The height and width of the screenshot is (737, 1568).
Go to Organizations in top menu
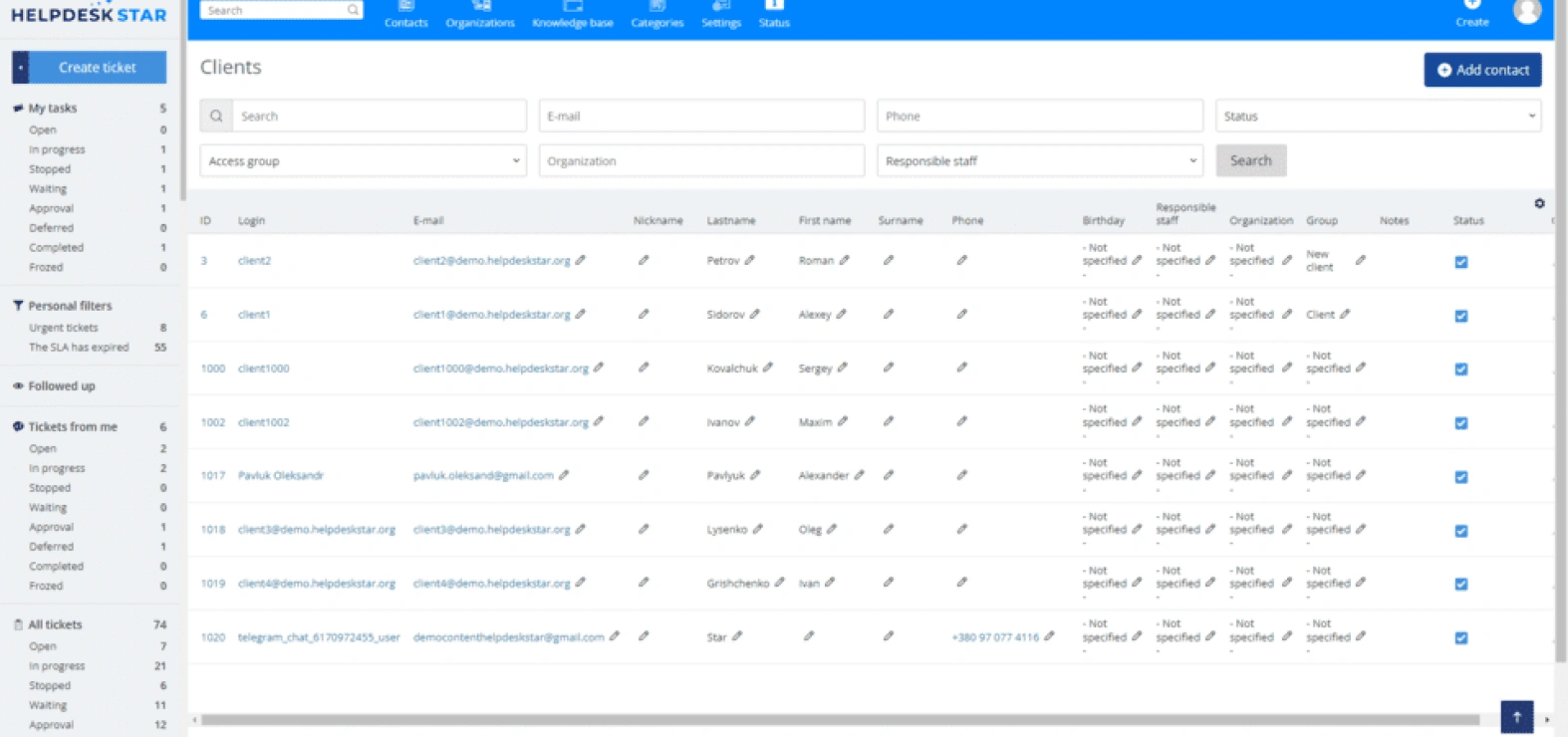(480, 15)
